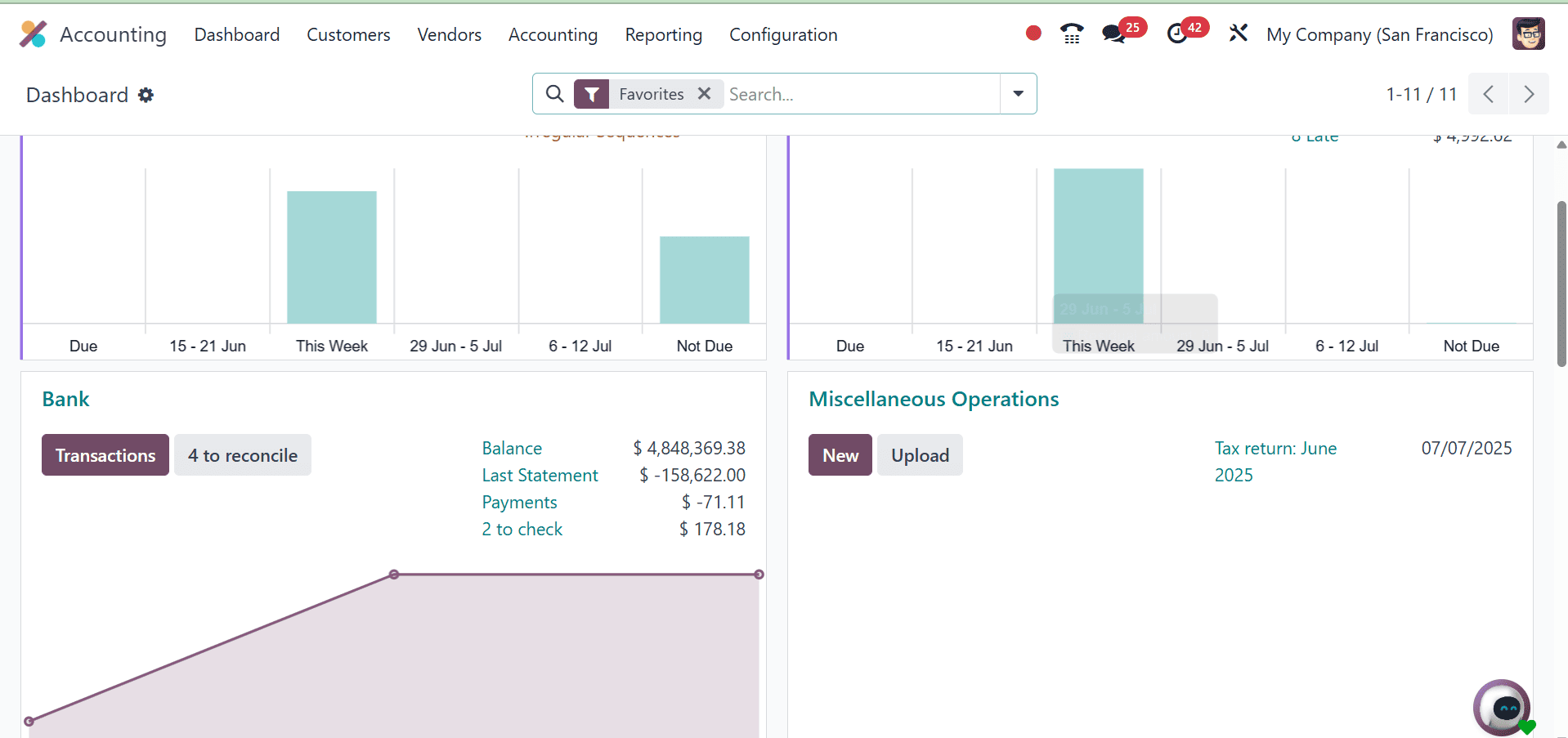
Task: Click the 2 to check link
Action: 522,529
